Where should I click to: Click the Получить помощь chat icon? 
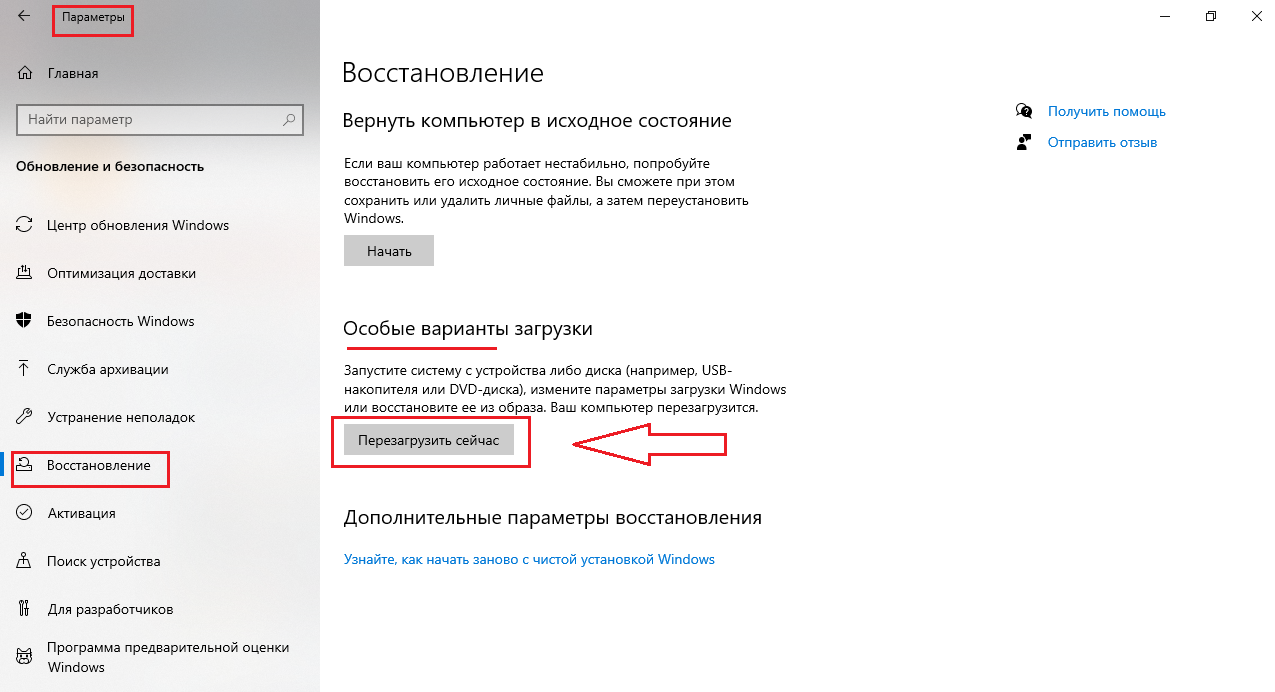pos(1023,111)
